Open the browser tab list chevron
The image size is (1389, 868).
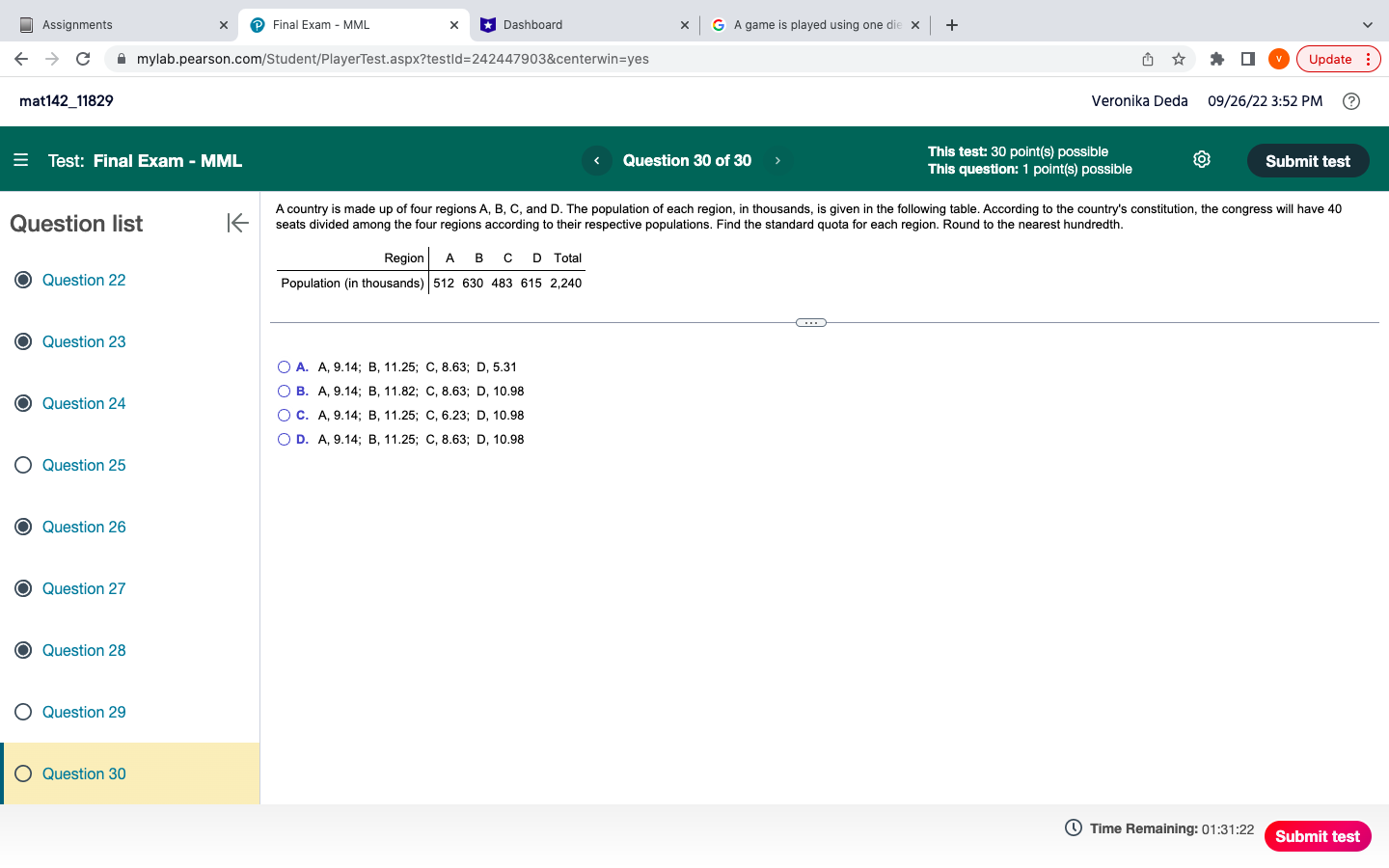[x=1367, y=24]
